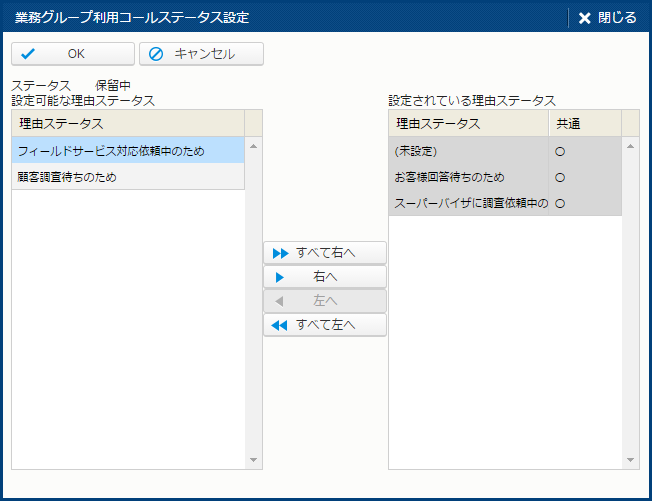Click the double left arrow icon
The width and height of the screenshot is (652, 501).
[x=280, y=325]
